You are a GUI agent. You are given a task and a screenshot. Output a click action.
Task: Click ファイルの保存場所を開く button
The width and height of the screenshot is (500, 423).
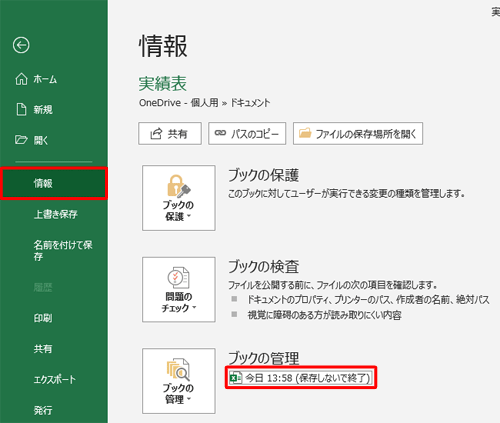click(358, 134)
